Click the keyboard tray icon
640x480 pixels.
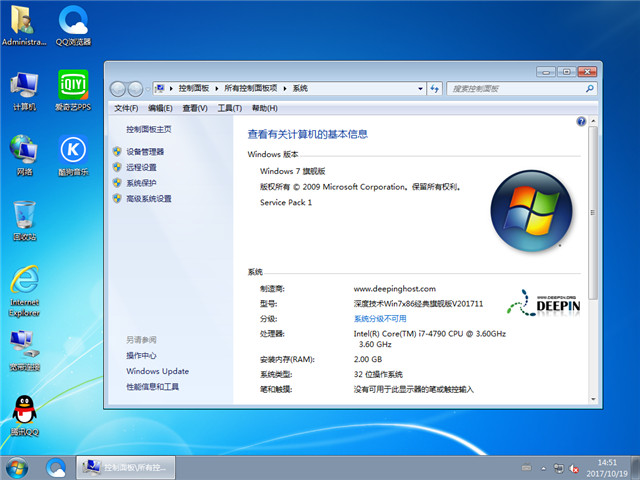(x=527, y=468)
